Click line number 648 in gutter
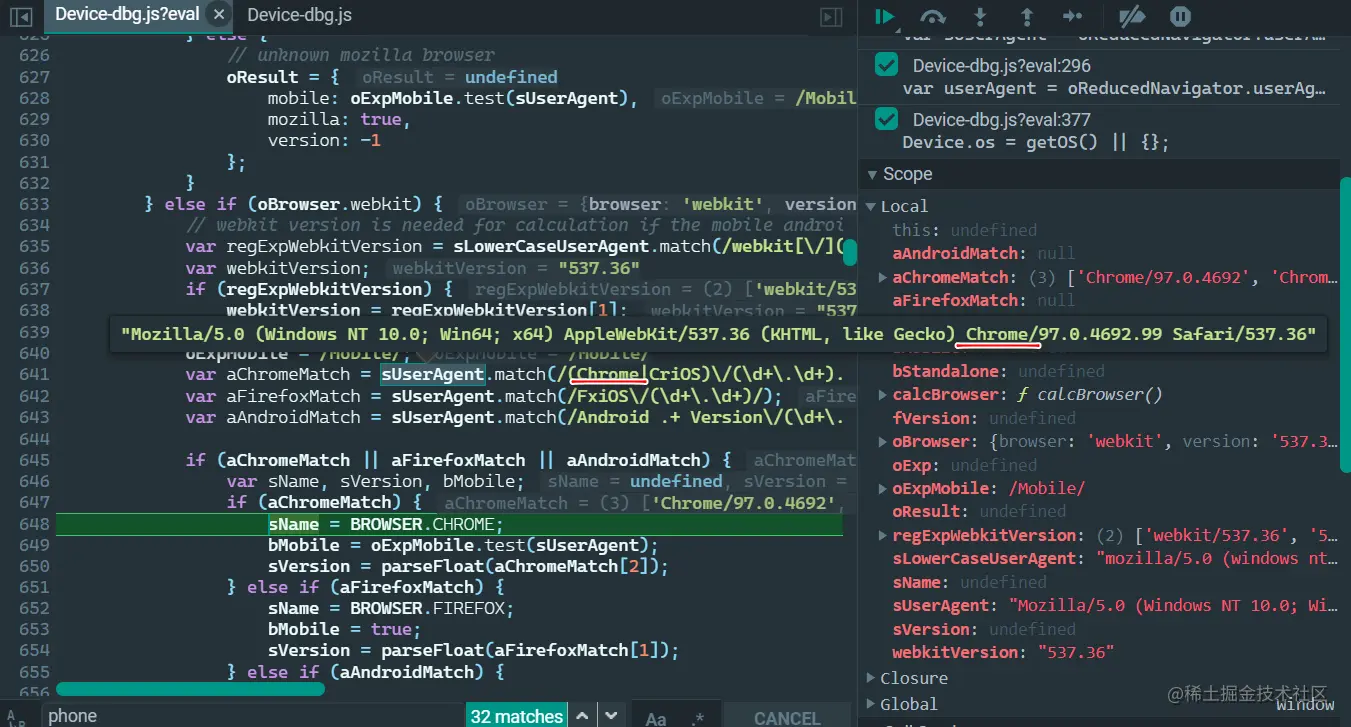Screen dimensions: 1351x727 (34, 523)
